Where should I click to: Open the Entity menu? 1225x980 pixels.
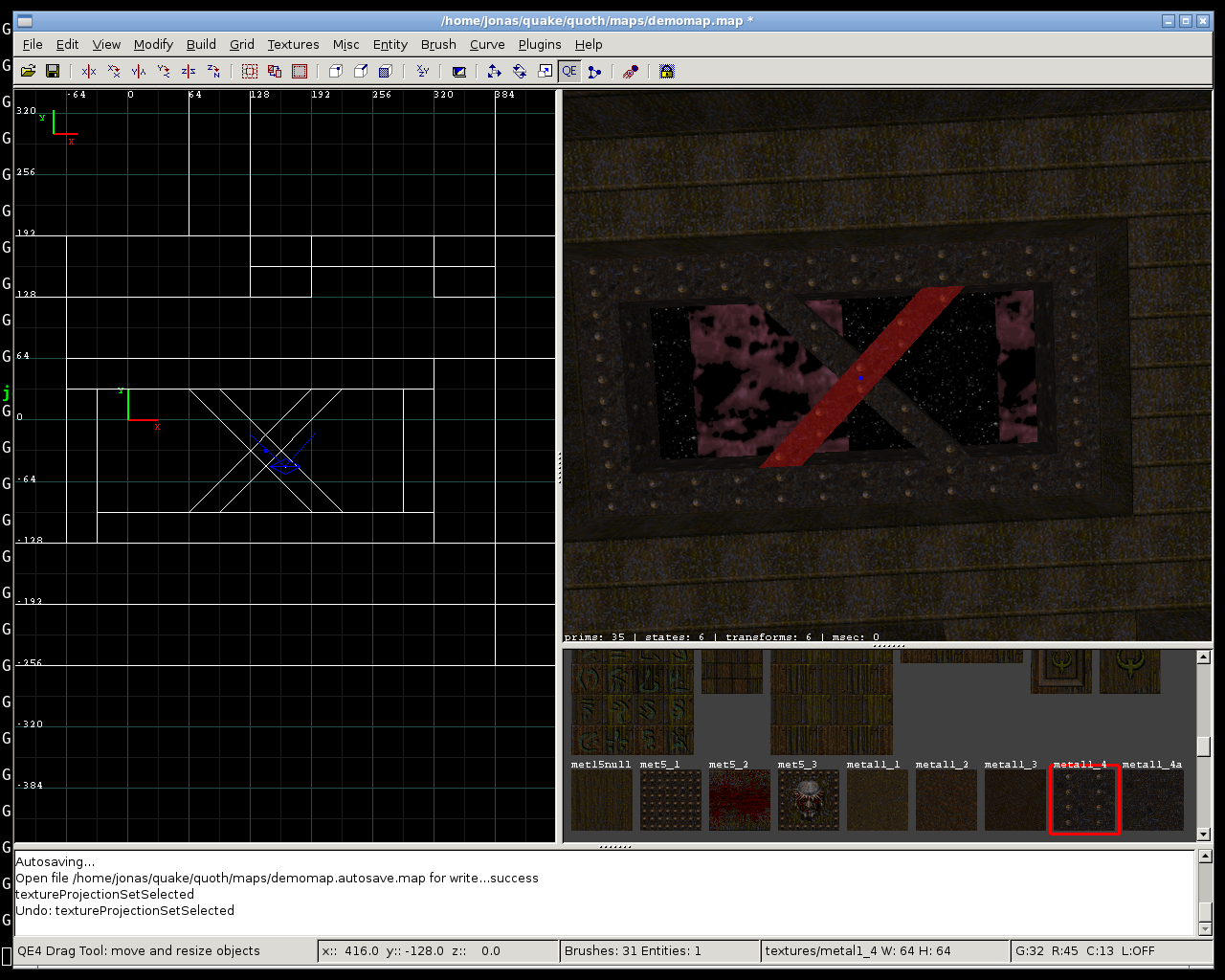pyautogui.click(x=390, y=45)
